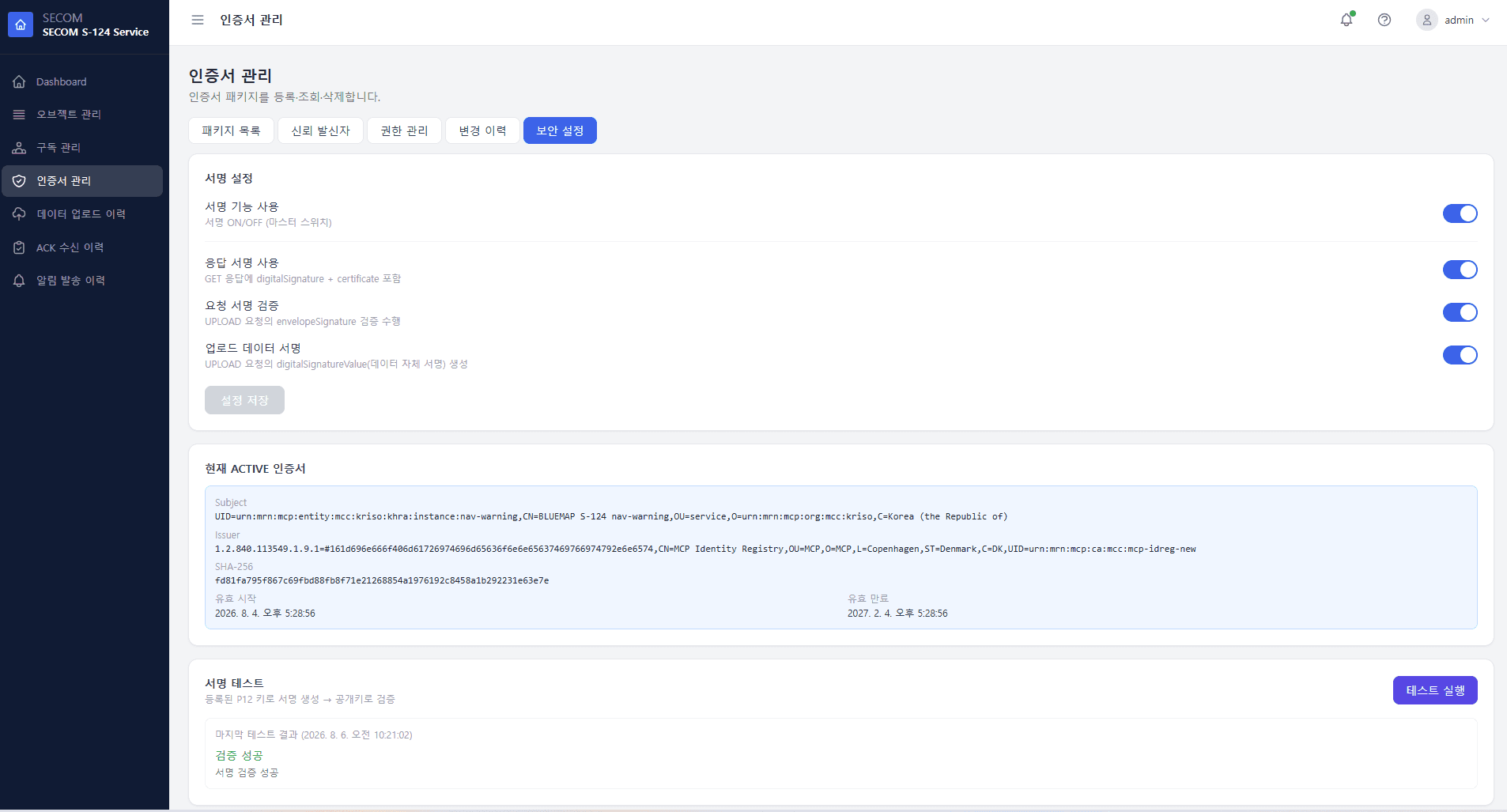The image size is (1507, 812).
Task: Disable the 서명 기능 사용 master switch
Action: click(1460, 213)
